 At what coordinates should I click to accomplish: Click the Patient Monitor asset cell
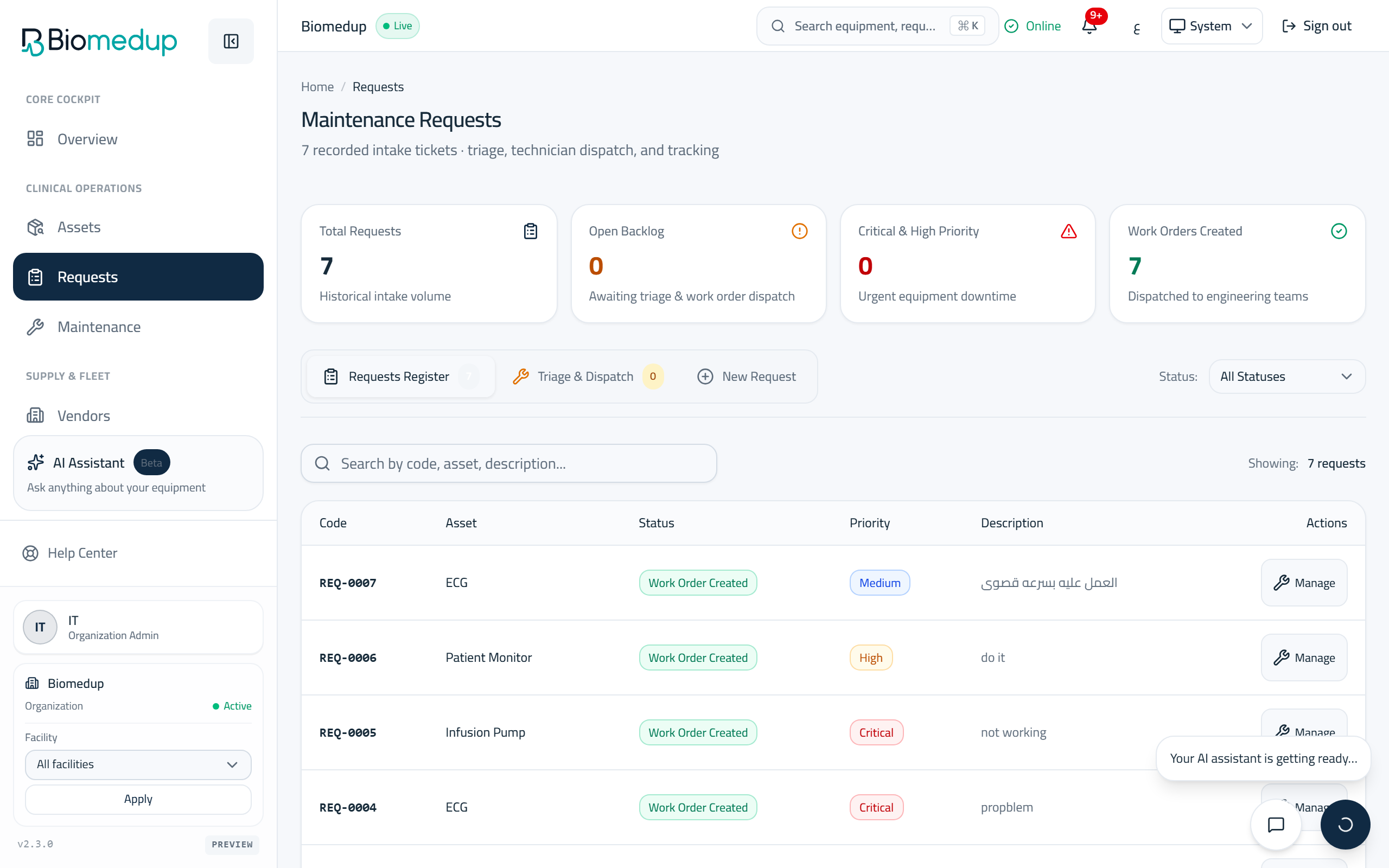489,658
